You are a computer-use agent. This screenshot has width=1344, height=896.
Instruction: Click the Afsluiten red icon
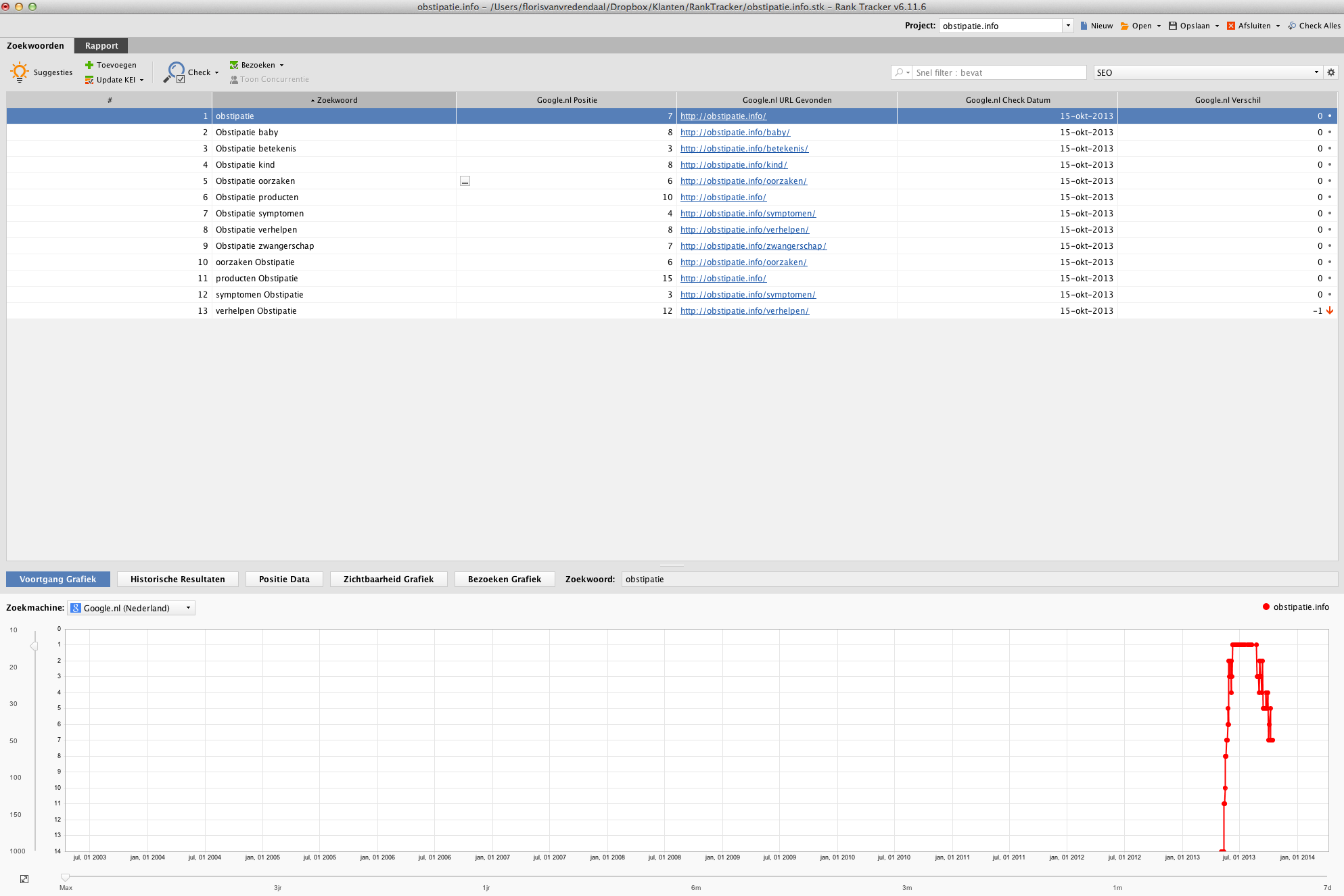pyautogui.click(x=1231, y=26)
